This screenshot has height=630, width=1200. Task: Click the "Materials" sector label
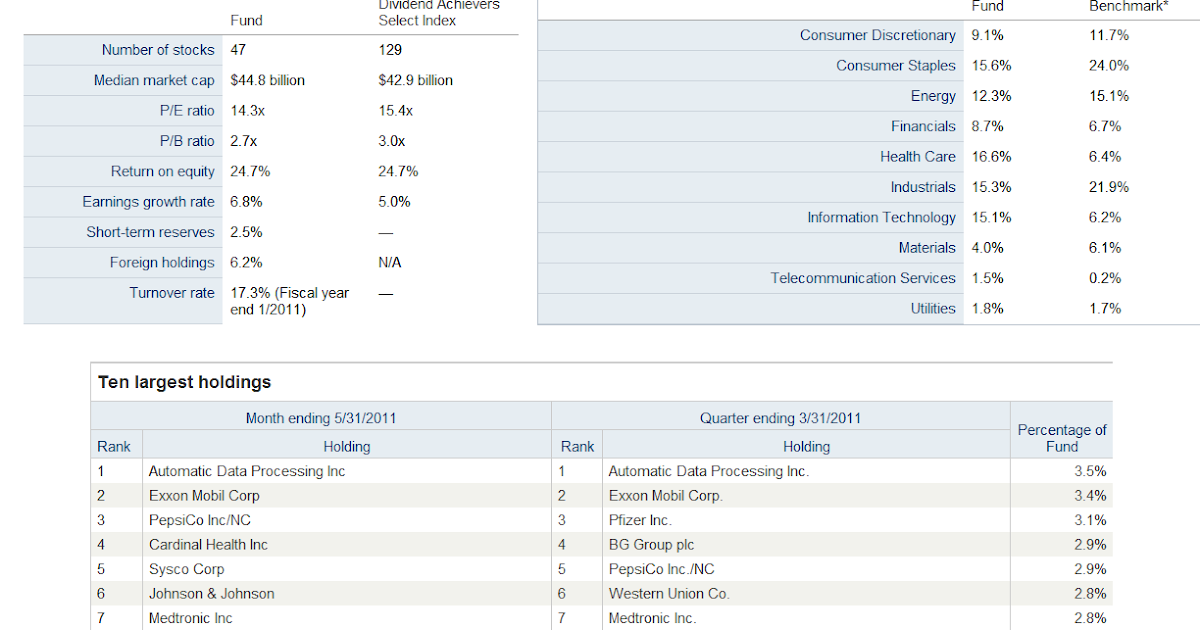tap(927, 248)
